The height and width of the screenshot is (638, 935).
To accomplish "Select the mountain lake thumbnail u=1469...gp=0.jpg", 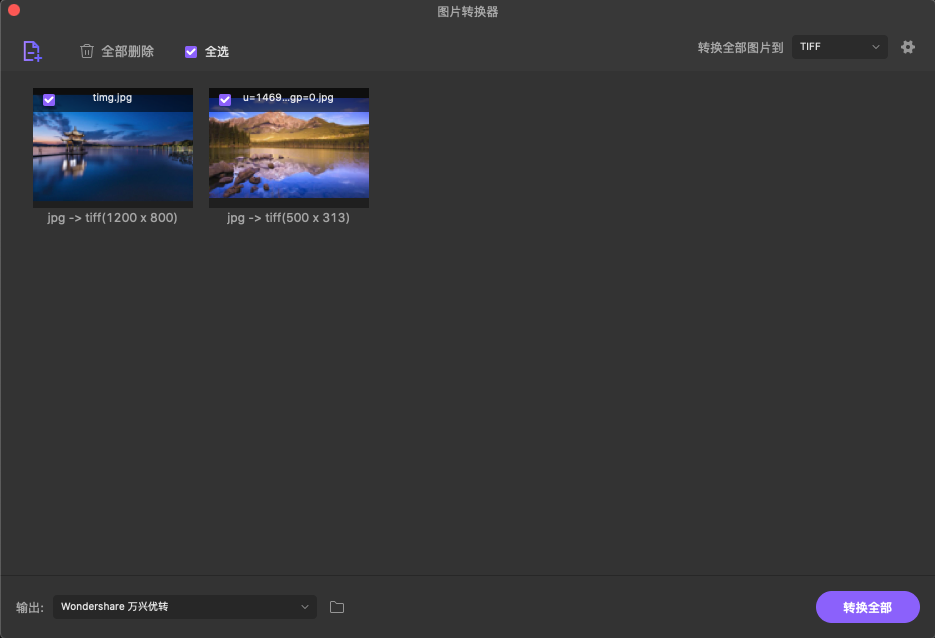I will click(x=289, y=148).
